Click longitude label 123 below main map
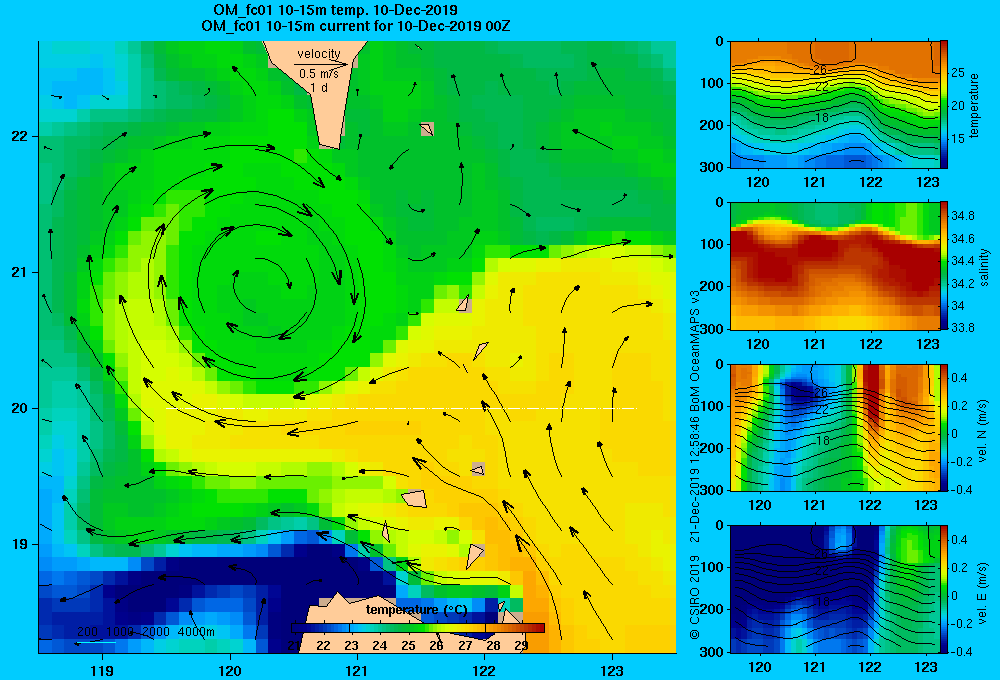This screenshot has height=680, width=1000. point(612,670)
